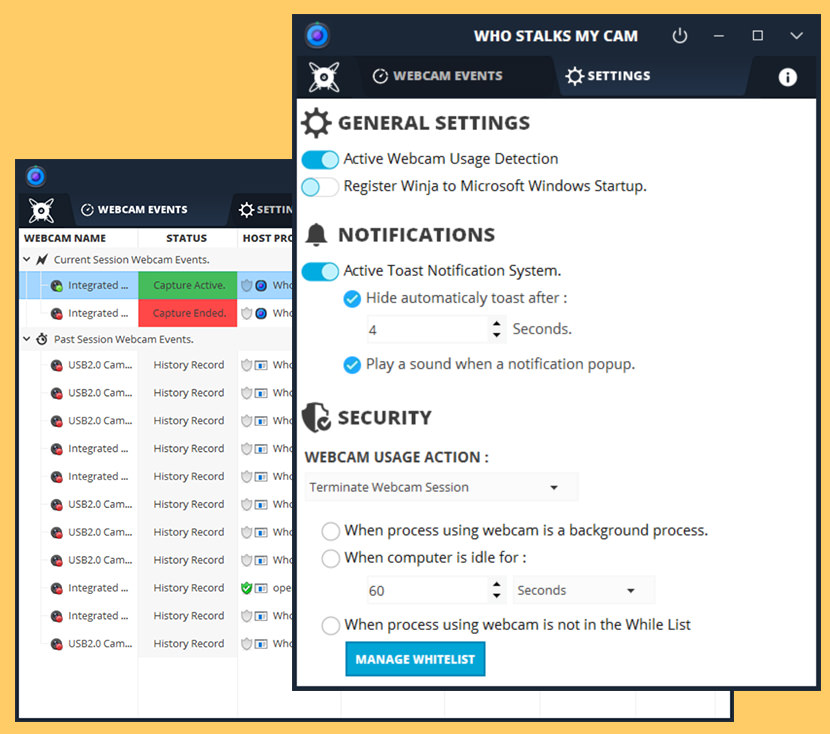Open the Settings tab in back window
Viewport: 830px width, 734px height.
coord(265,210)
